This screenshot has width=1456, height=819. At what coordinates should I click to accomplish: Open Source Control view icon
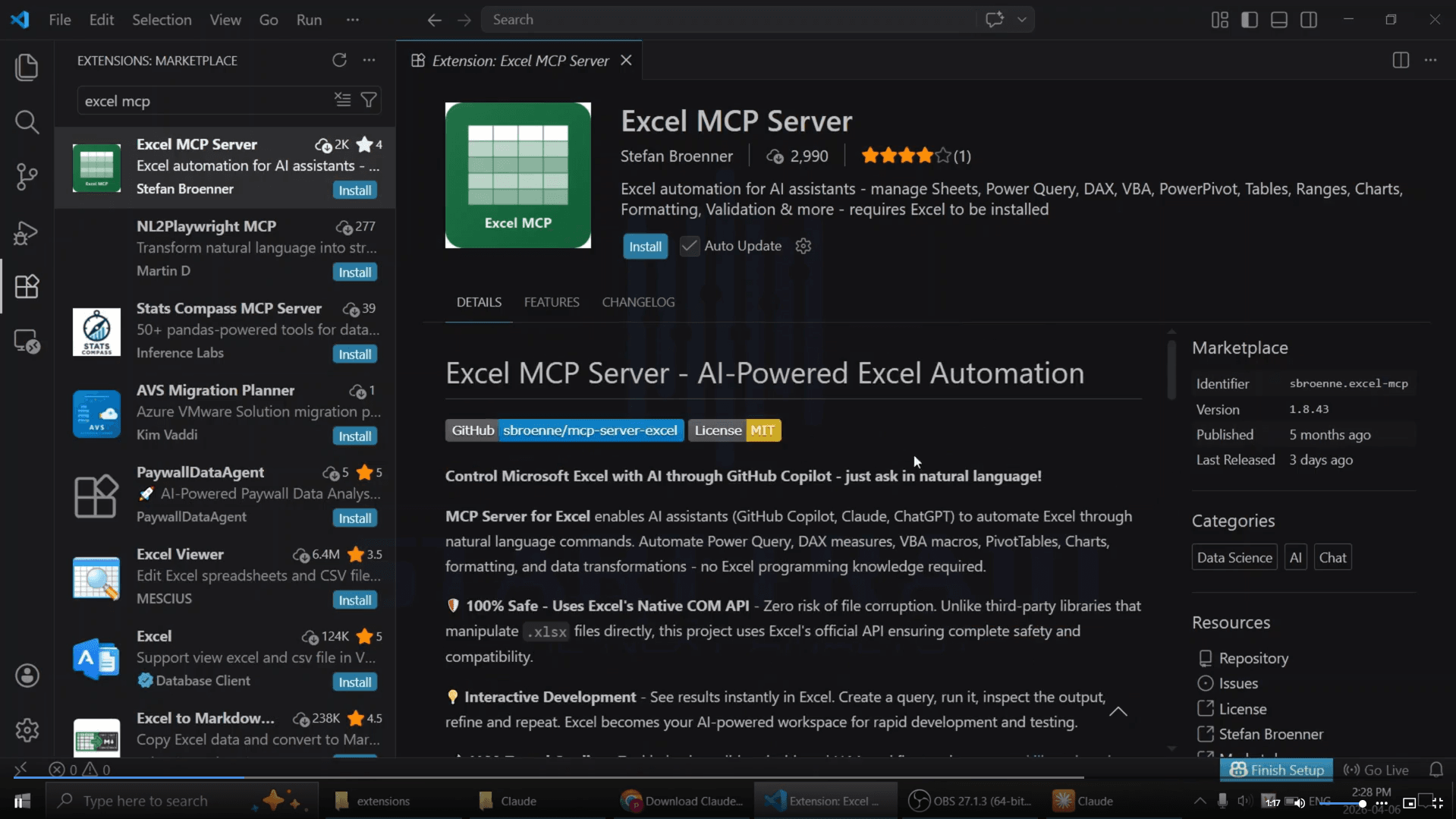click(27, 177)
